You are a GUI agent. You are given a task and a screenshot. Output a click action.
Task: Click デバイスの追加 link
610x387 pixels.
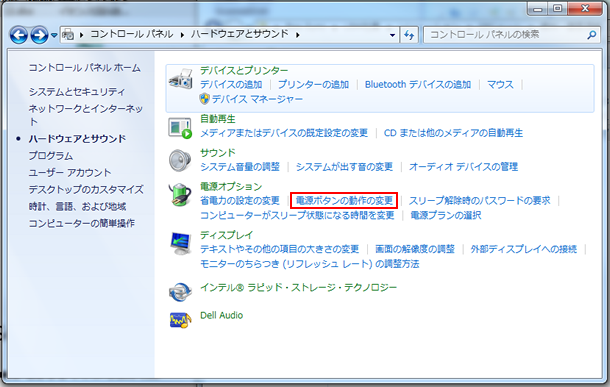[231, 85]
